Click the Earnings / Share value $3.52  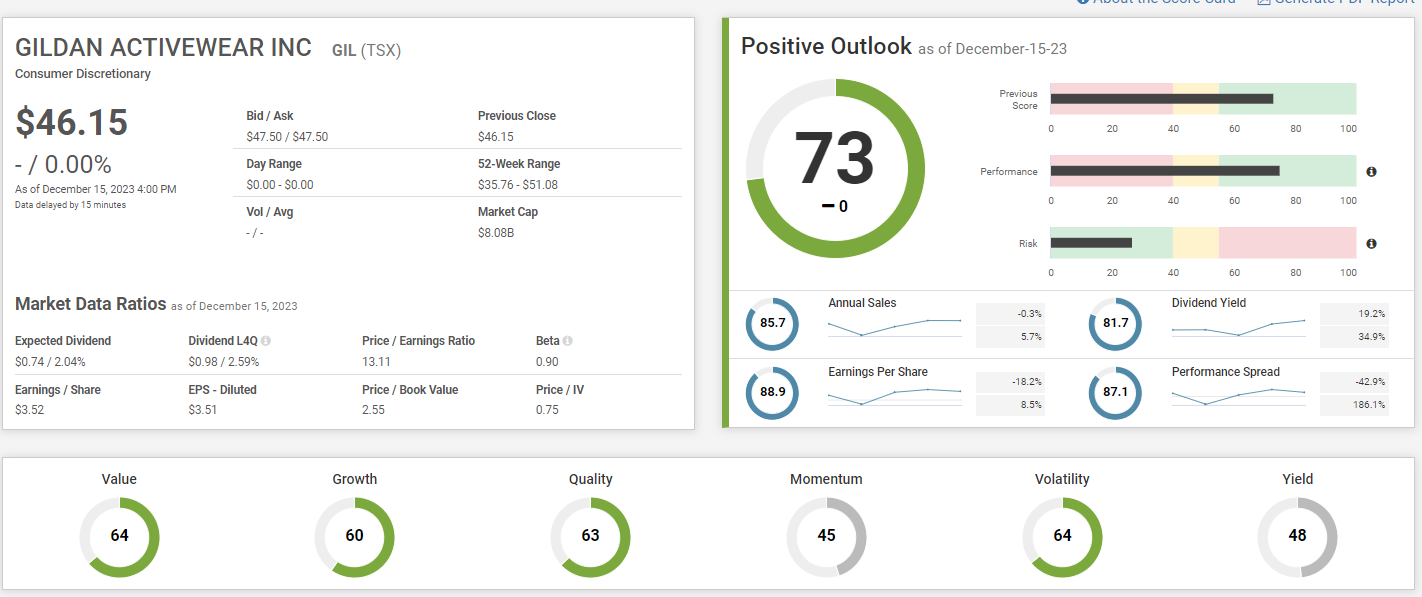(x=30, y=410)
